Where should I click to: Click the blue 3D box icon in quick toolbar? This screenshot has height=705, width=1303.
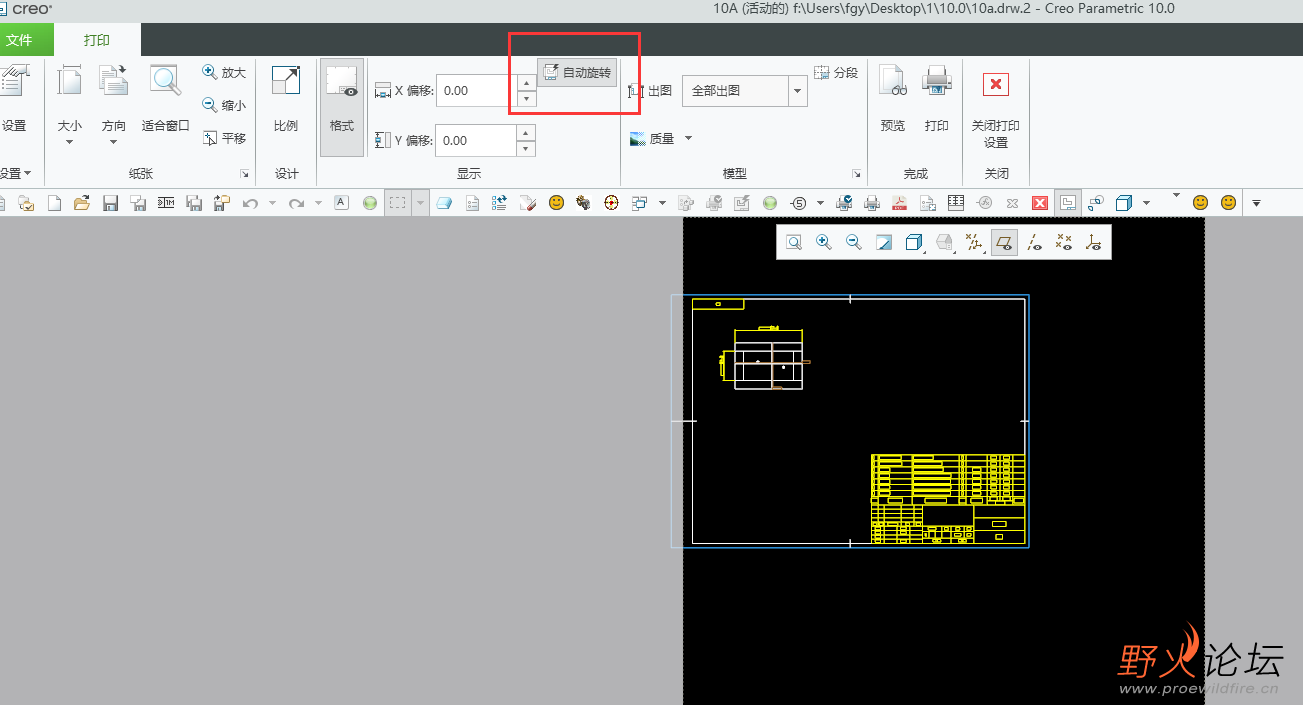click(x=1124, y=203)
